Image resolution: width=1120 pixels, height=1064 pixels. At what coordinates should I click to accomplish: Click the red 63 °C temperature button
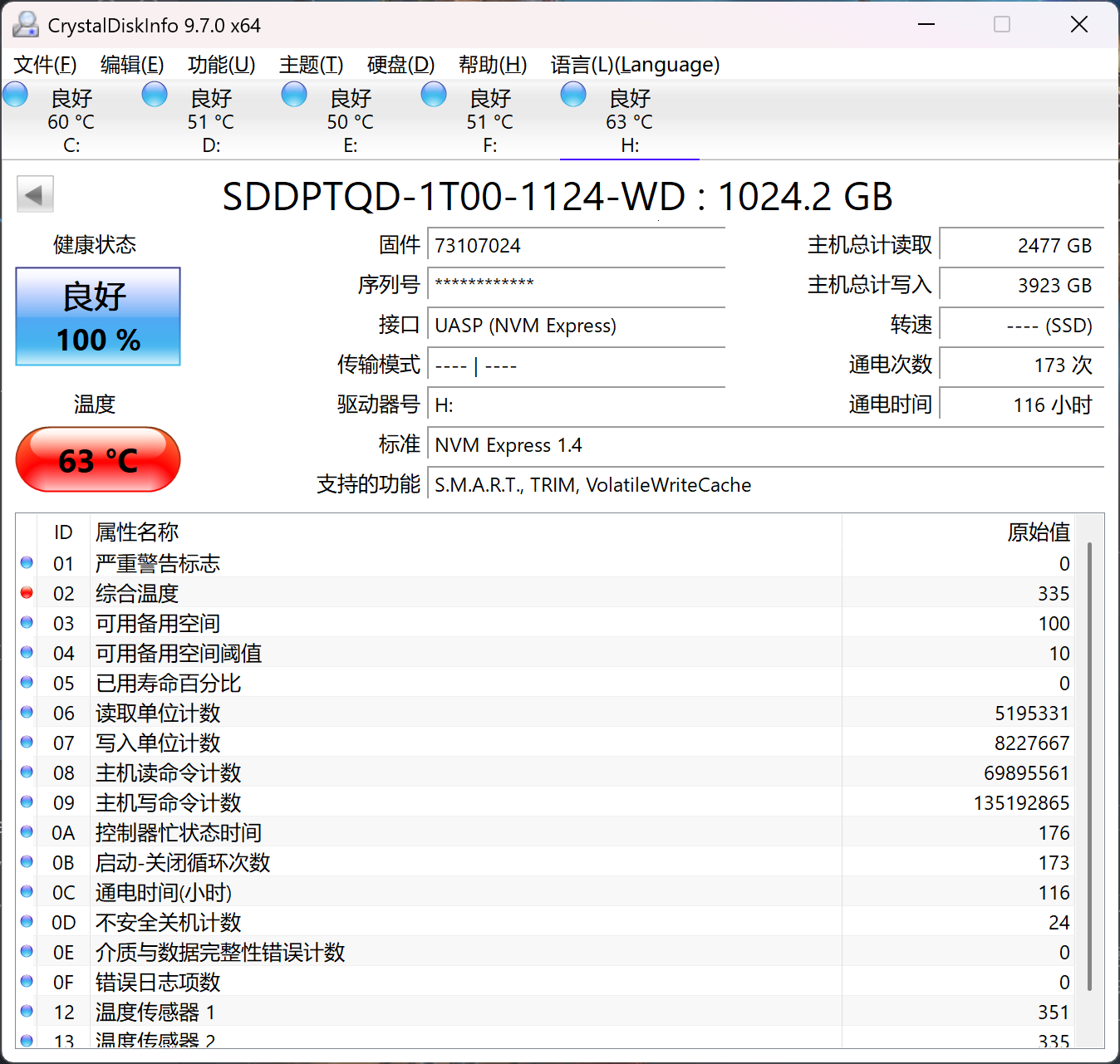click(x=98, y=459)
